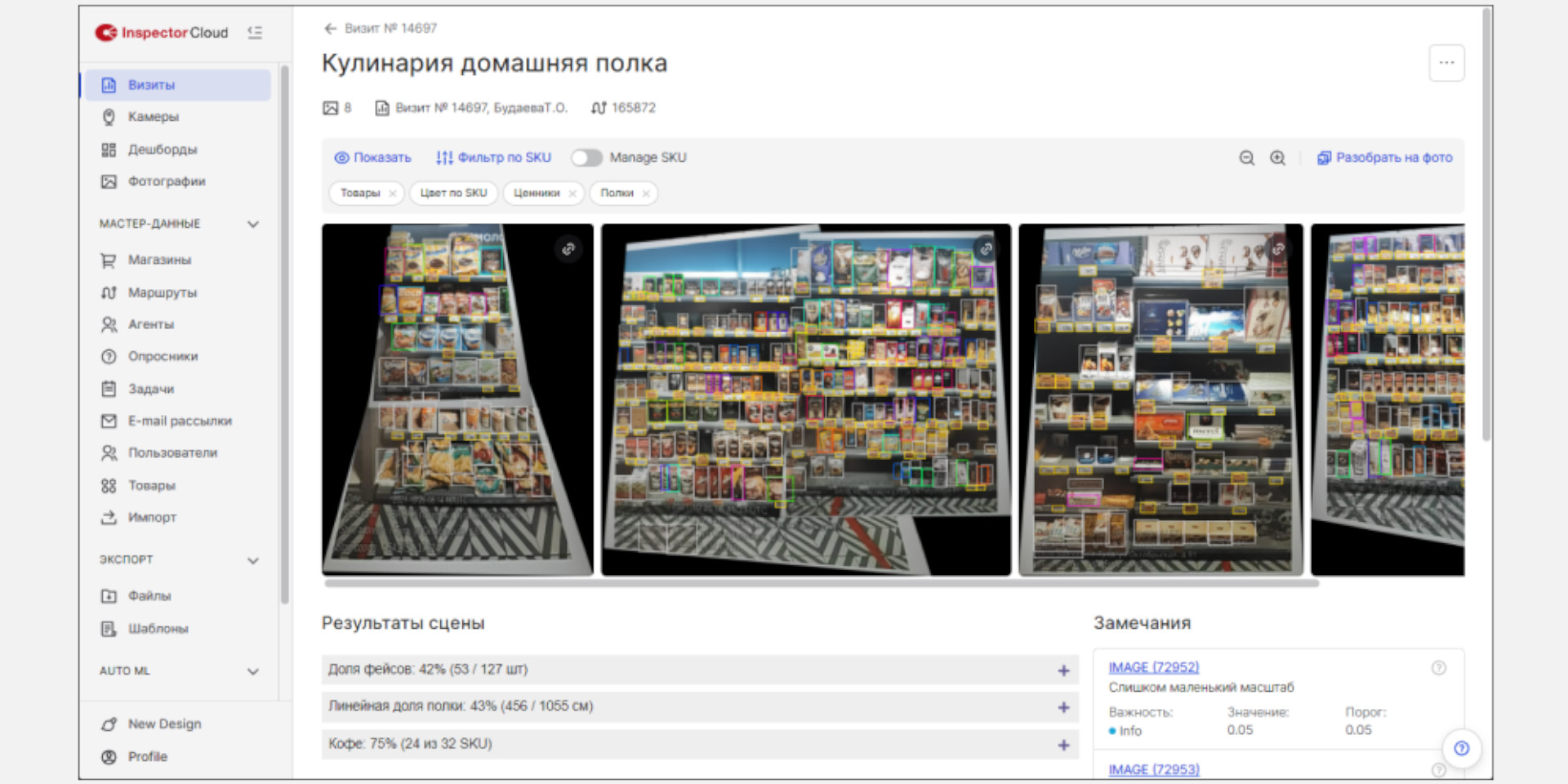The image size is (1568, 784).
Task: Go back using the arrow next to Визит № 14697
Action: pyautogui.click(x=330, y=29)
